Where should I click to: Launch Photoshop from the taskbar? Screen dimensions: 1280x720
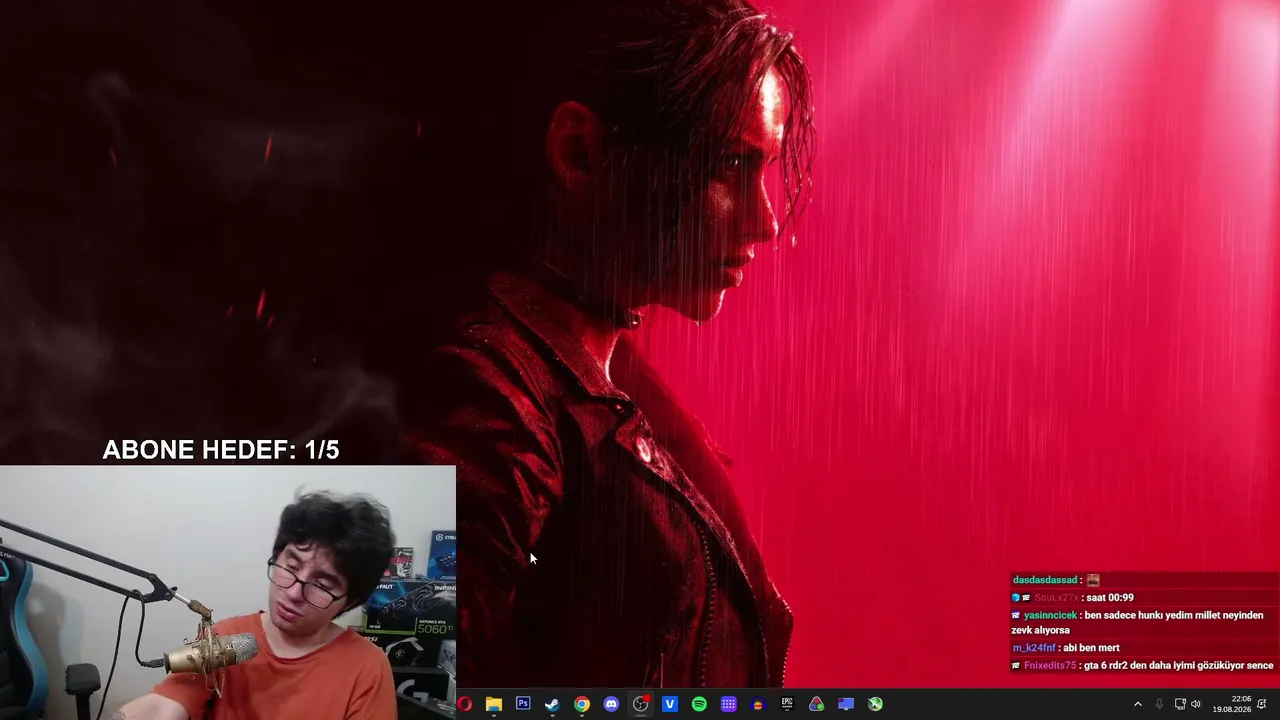pyautogui.click(x=523, y=704)
